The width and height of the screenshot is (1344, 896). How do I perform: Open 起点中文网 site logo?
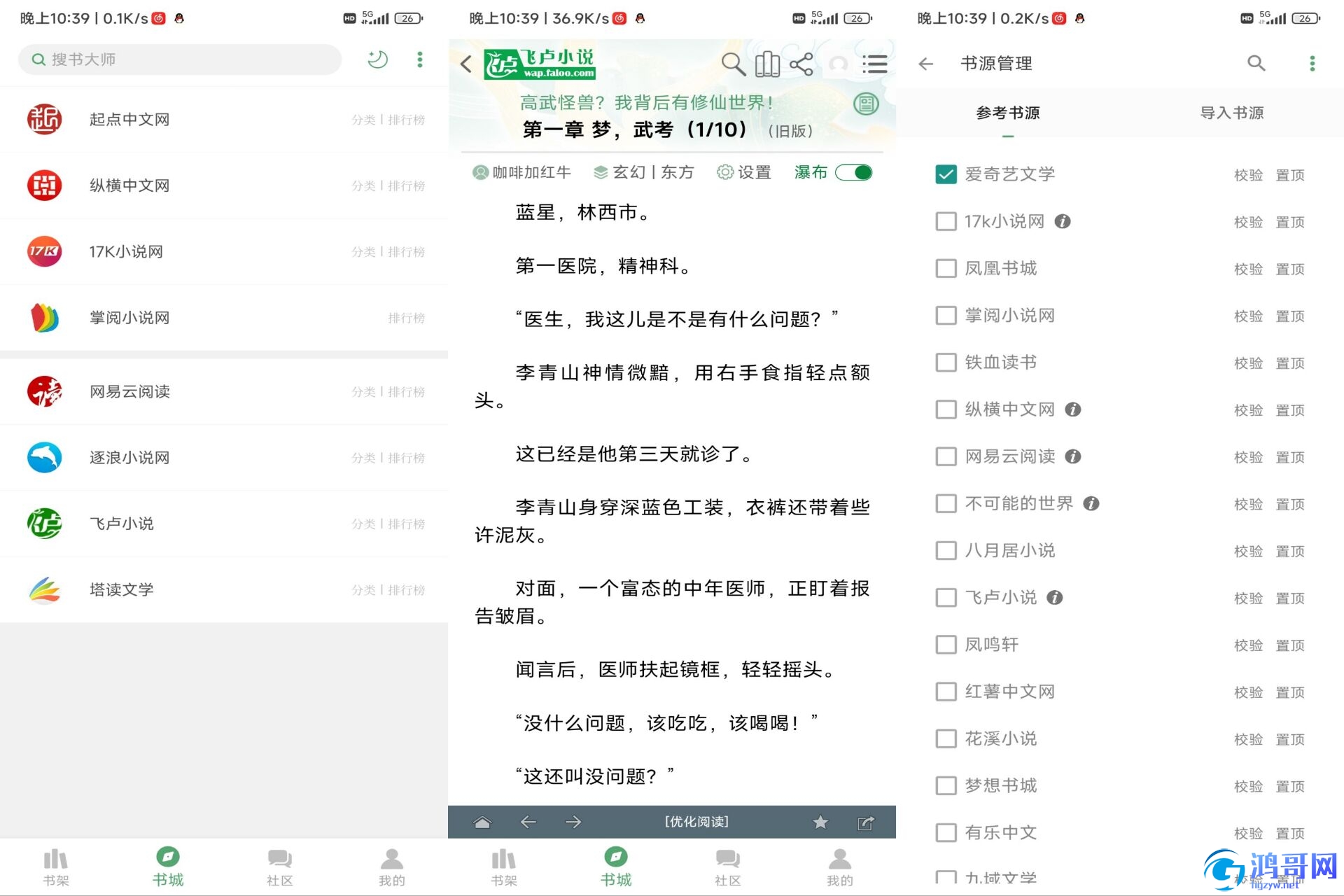coord(44,120)
